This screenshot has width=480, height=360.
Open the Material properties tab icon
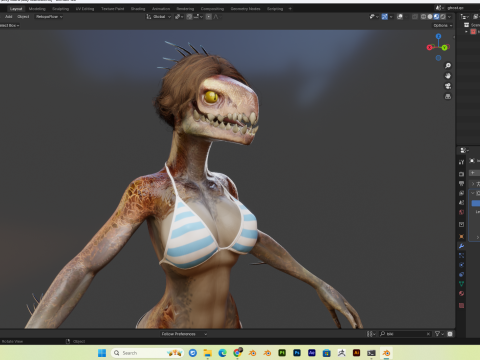click(461, 294)
